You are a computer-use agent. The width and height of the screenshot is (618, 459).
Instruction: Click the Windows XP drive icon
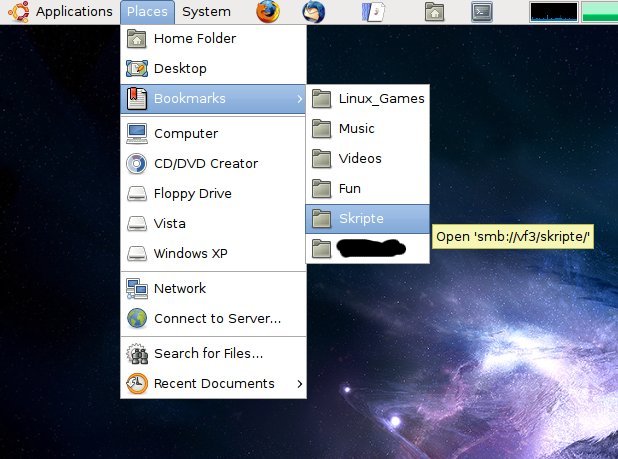pos(137,253)
